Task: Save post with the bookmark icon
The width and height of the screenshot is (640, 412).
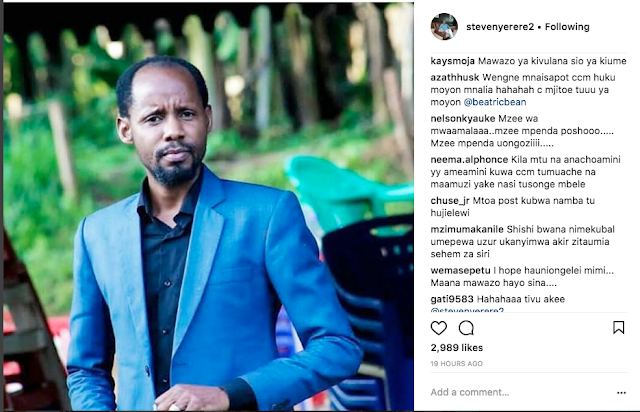Action: pos(618,327)
